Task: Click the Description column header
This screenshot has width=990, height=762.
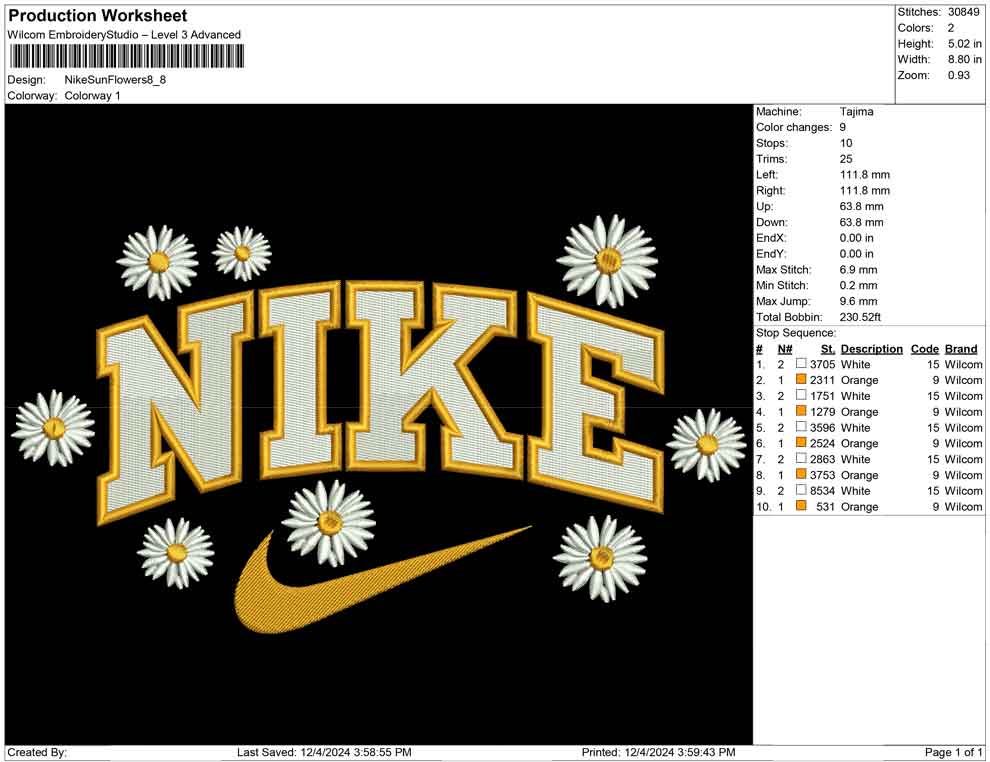Action: pyautogui.click(x=871, y=348)
